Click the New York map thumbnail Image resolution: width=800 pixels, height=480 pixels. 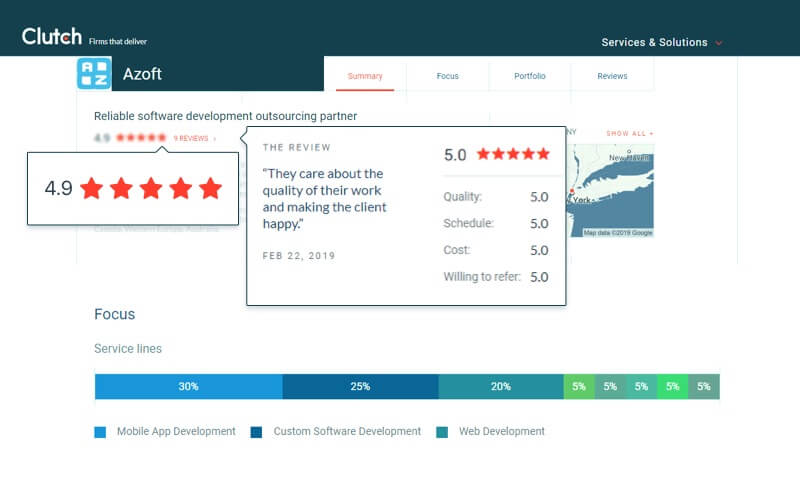click(610, 190)
